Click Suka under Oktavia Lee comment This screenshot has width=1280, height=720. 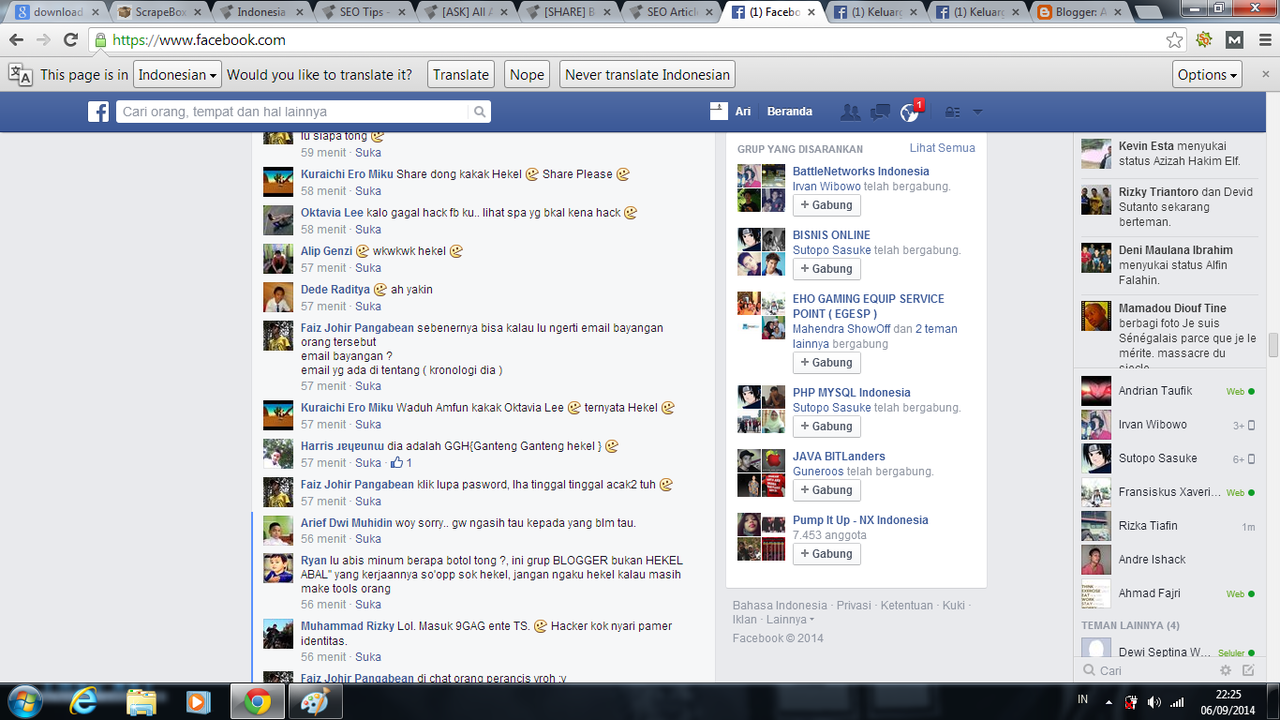click(368, 229)
